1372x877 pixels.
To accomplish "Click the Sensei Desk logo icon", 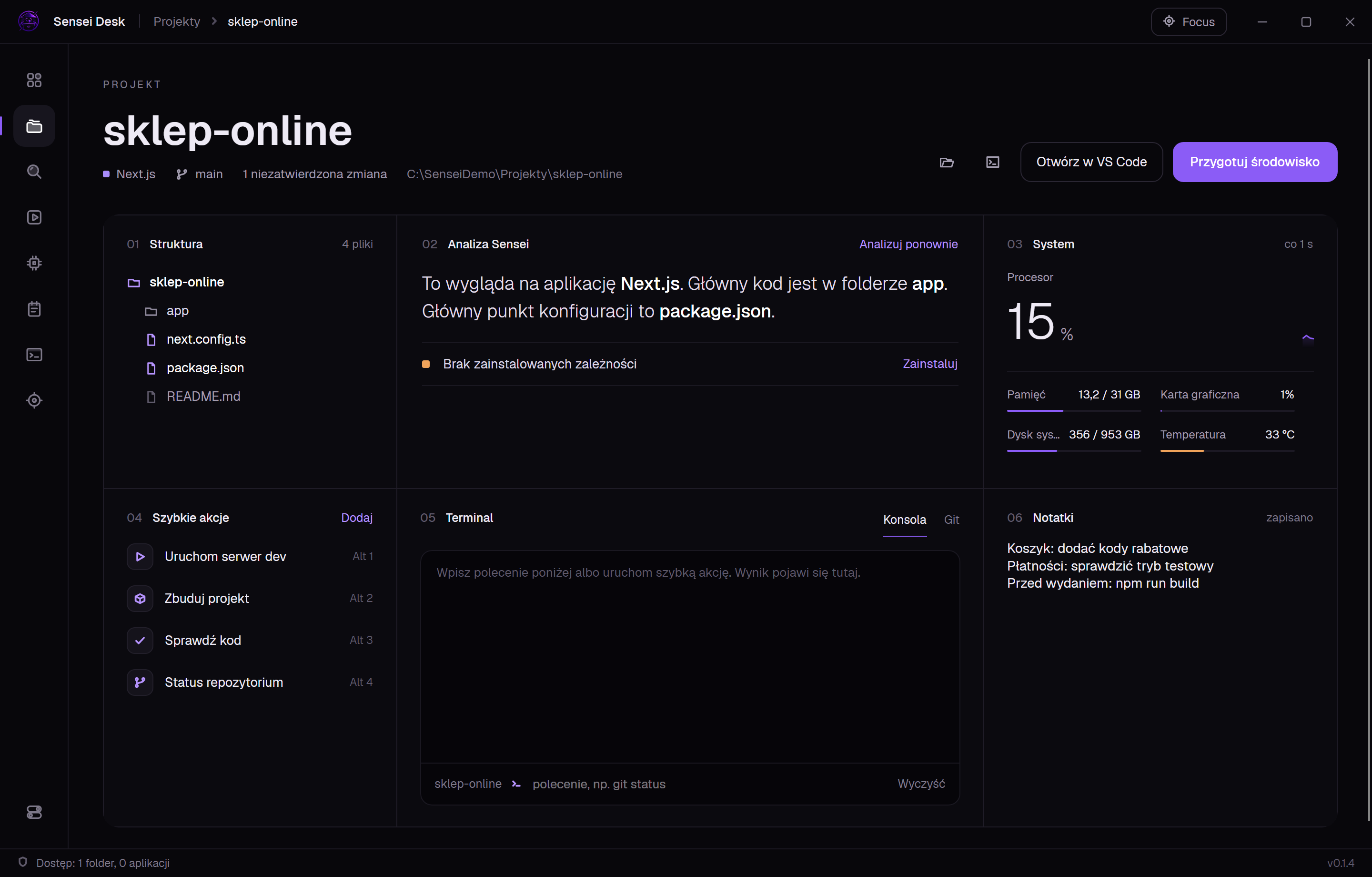I will click(x=29, y=21).
